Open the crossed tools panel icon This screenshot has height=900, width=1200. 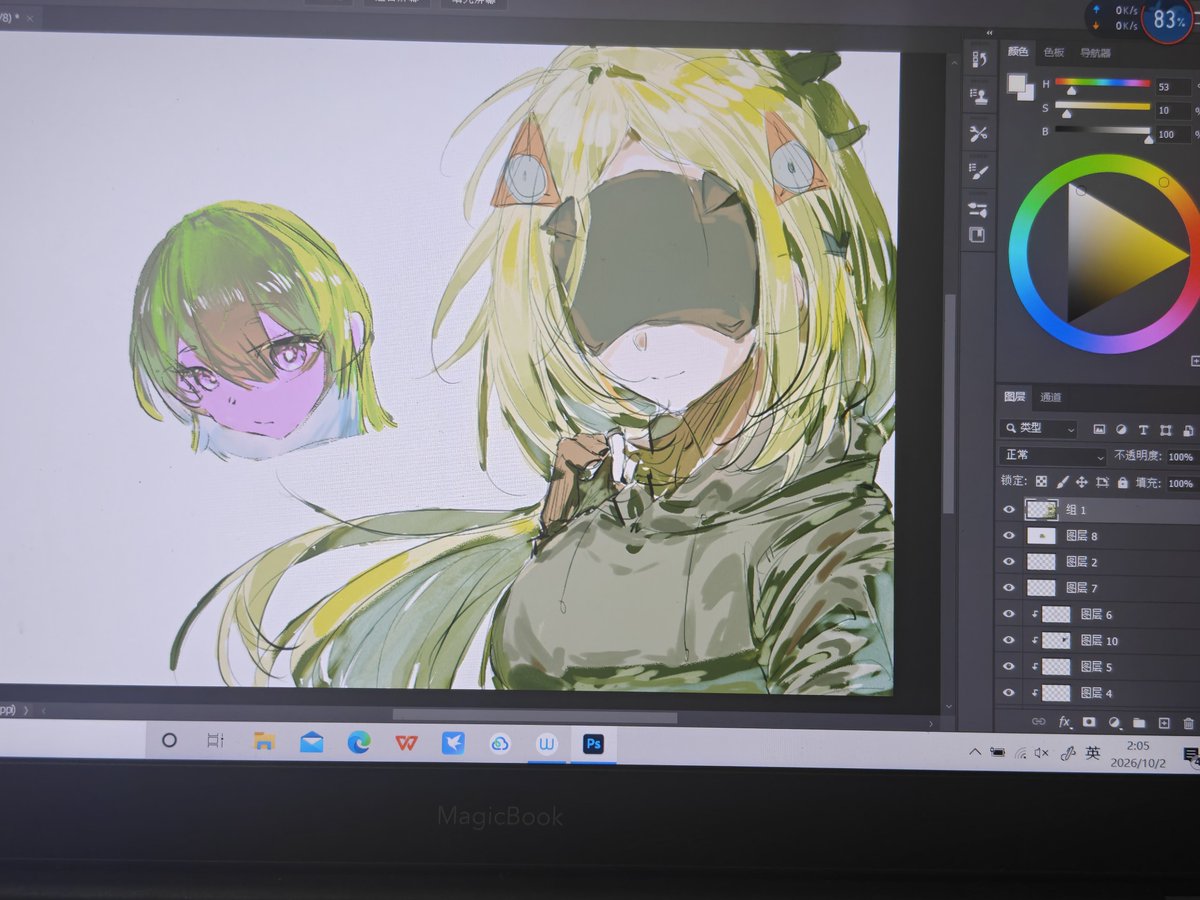[x=979, y=134]
